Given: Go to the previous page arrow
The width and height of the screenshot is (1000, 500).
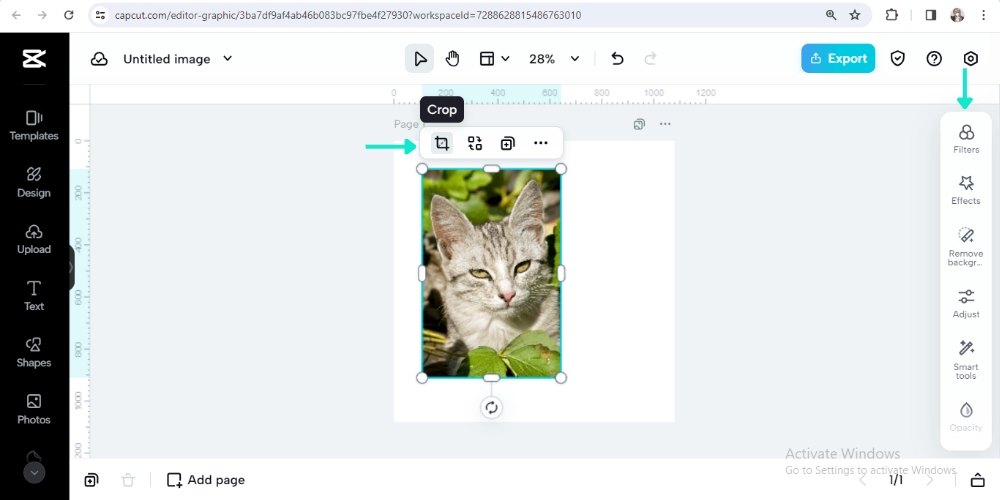Looking at the screenshot, I should click(862, 480).
